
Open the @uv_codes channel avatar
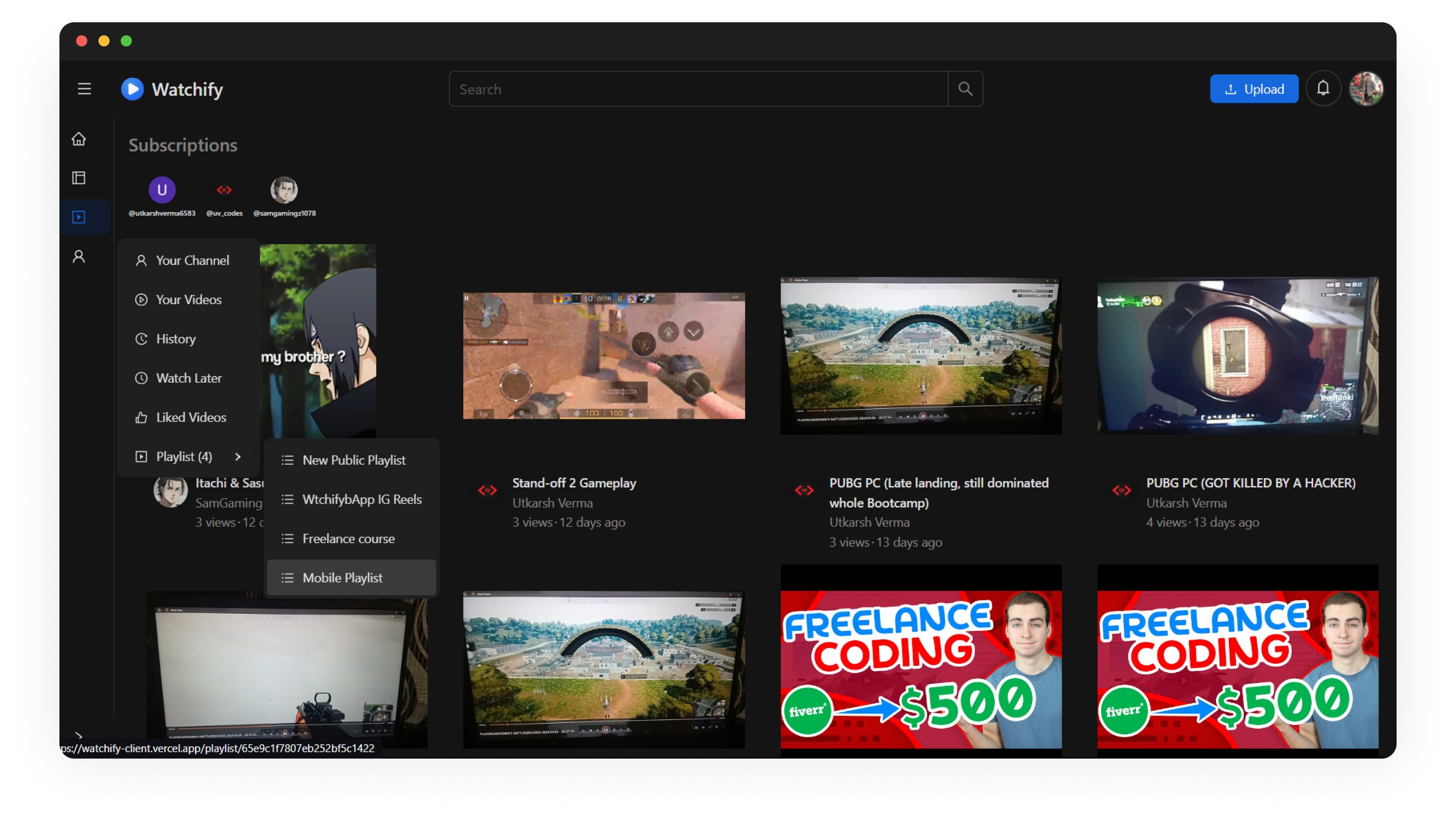224,190
